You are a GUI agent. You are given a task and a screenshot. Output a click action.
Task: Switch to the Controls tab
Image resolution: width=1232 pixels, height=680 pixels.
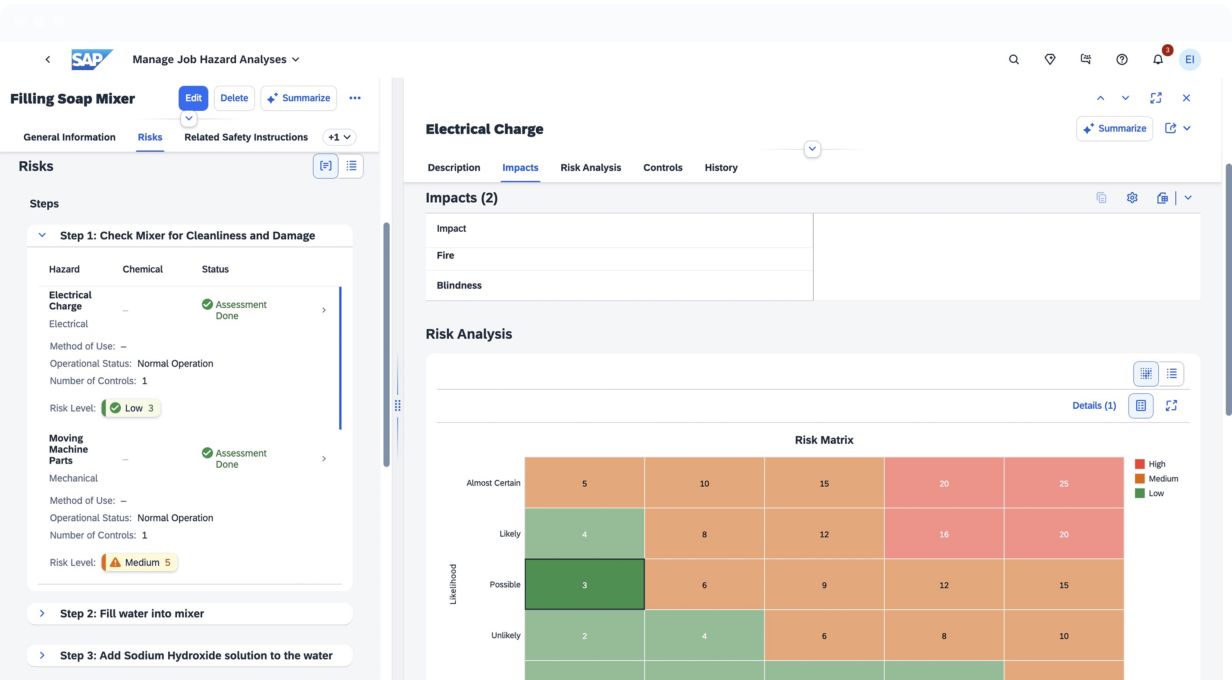pos(662,168)
